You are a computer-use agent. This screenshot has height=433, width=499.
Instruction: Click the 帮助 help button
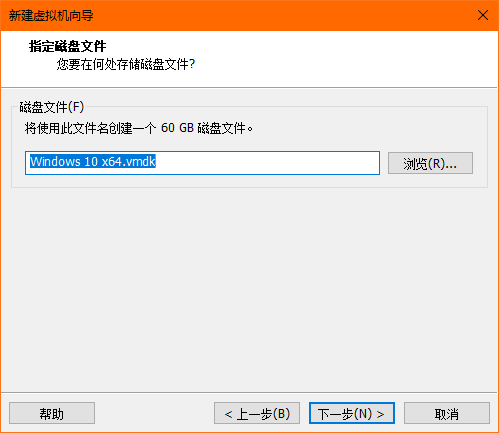[52, 413]
